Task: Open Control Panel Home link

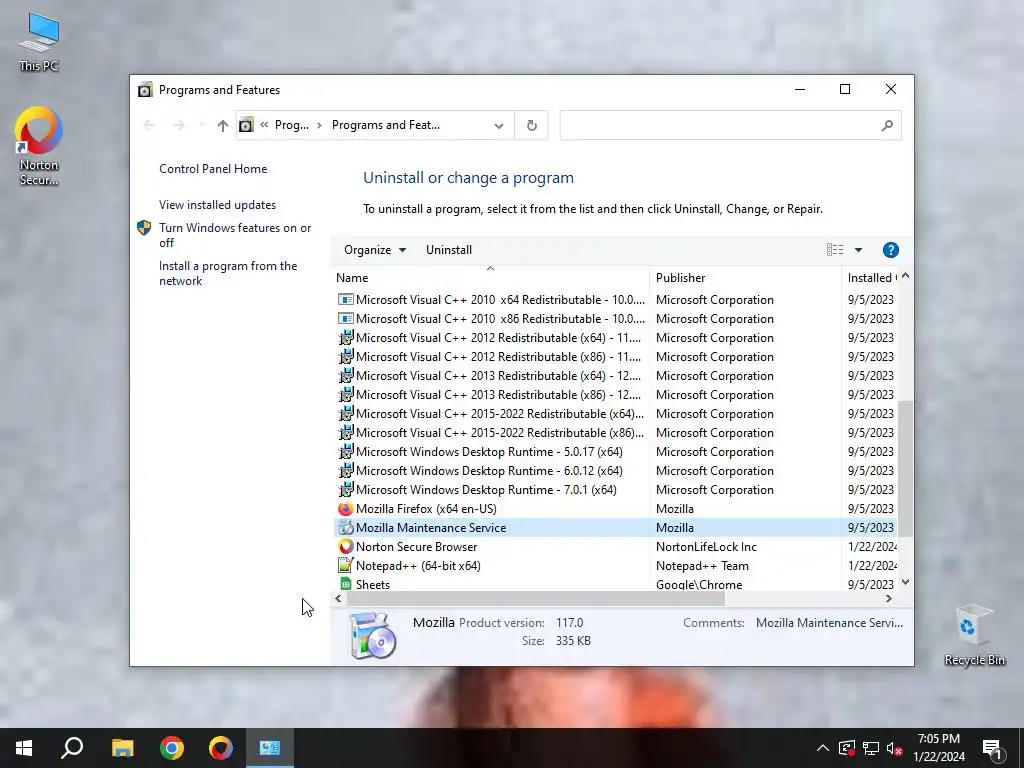Action: (x=213, y=168)
